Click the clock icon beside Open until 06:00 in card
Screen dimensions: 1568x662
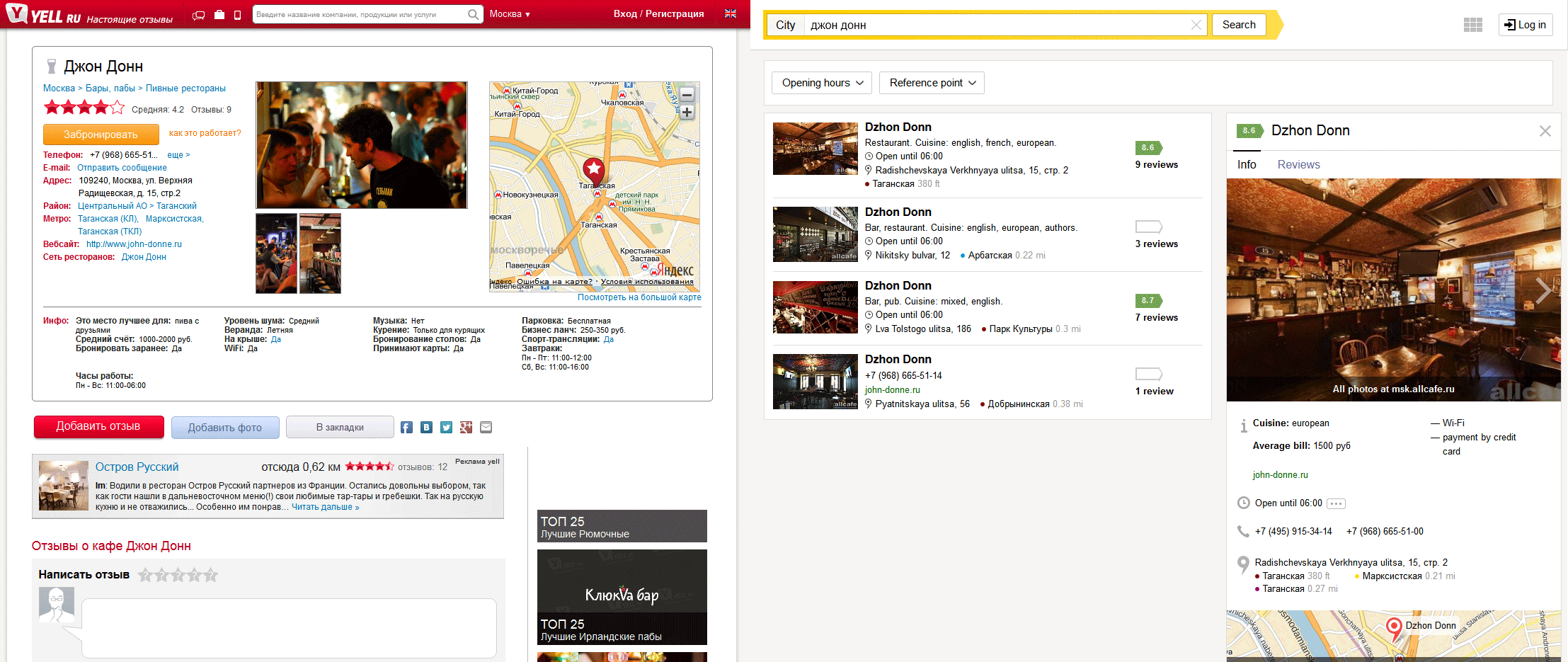tap(1243, 503)
